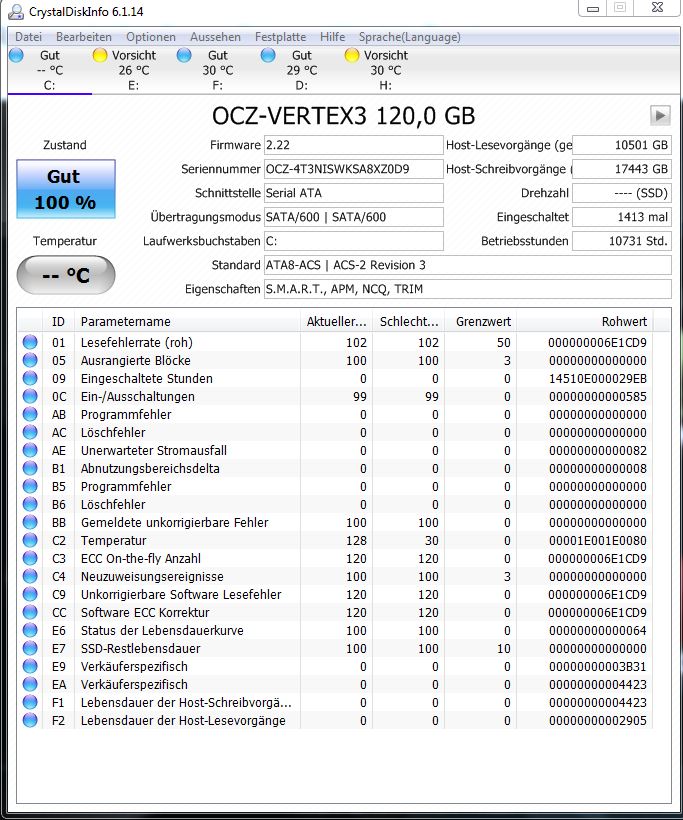Click status orb of ECC On-the-fly Anzahl row
The height and width of the screenshot is (820, 683).
point(30,558)
